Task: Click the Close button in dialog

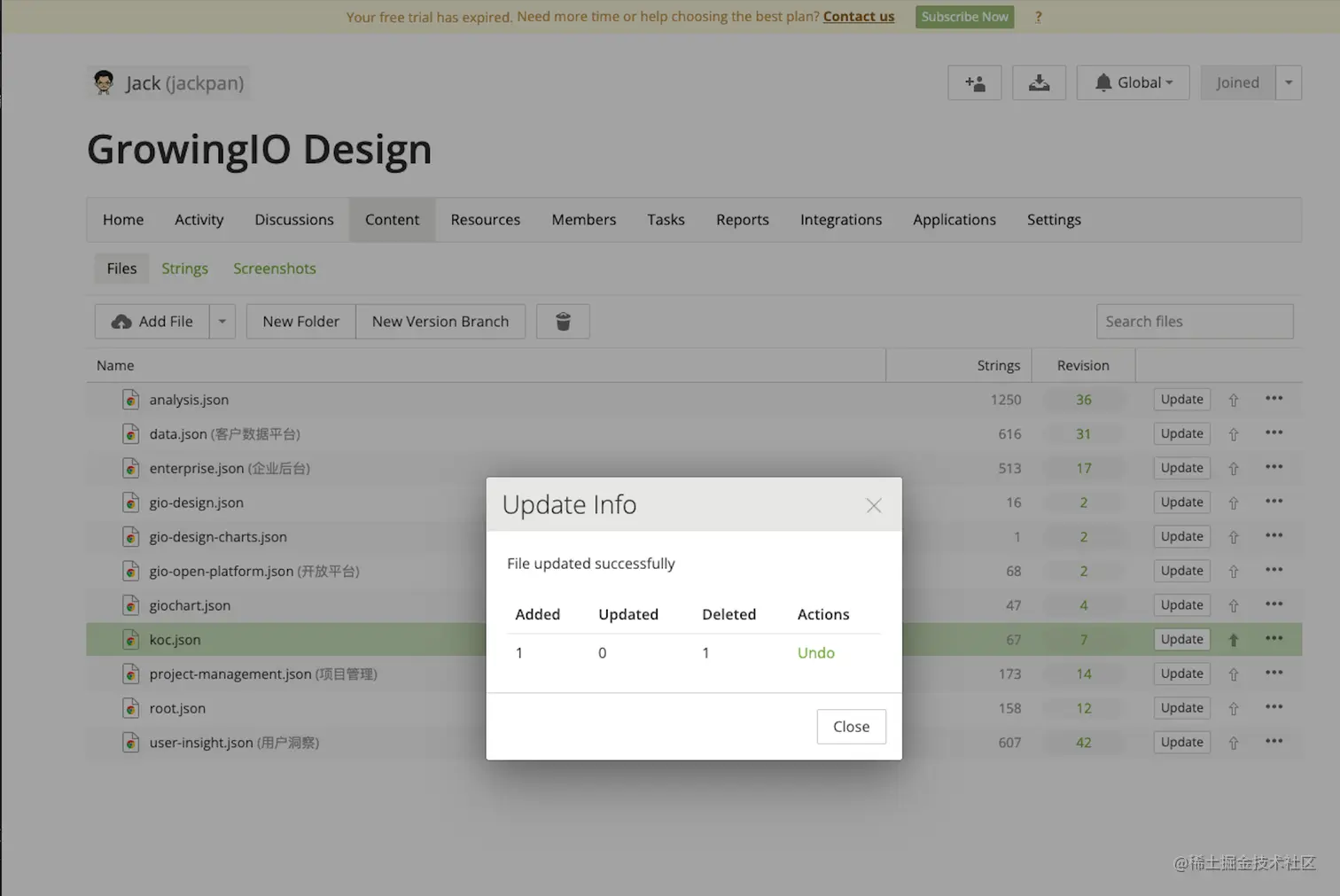Action: [851, 727]
